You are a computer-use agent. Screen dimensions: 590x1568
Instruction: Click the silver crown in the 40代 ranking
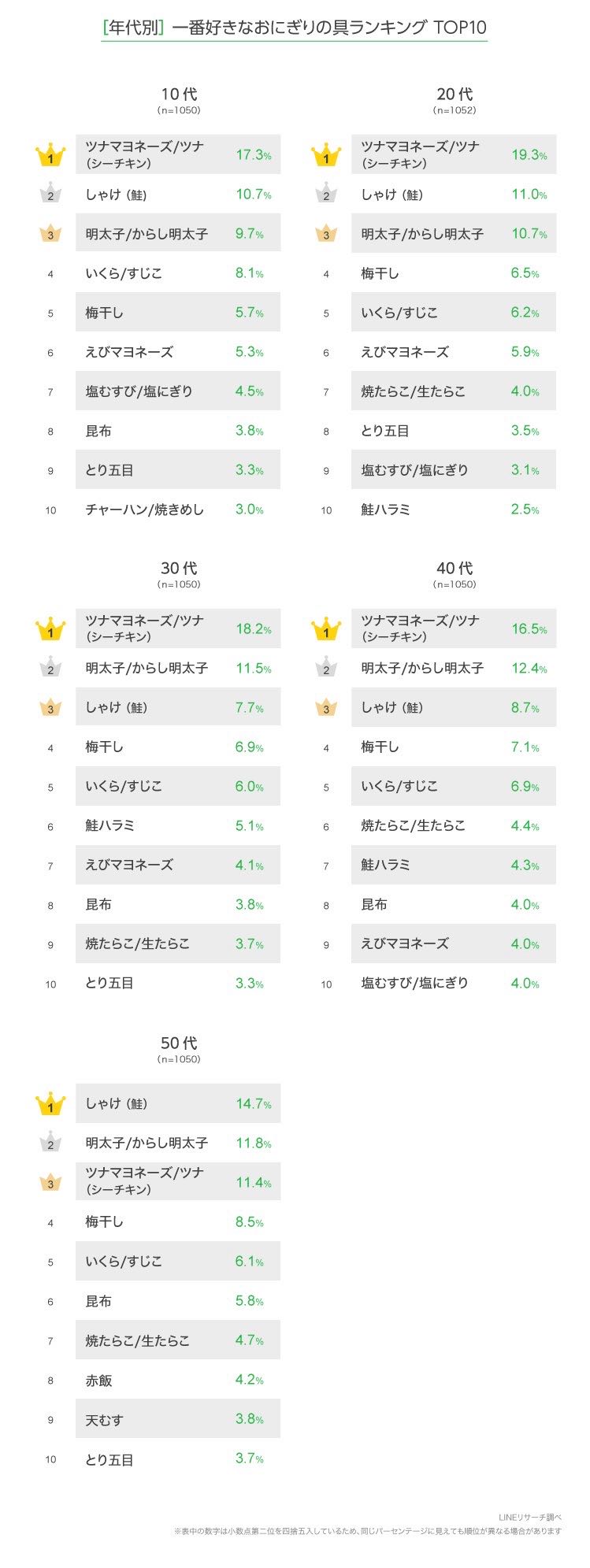coord(326,668)
